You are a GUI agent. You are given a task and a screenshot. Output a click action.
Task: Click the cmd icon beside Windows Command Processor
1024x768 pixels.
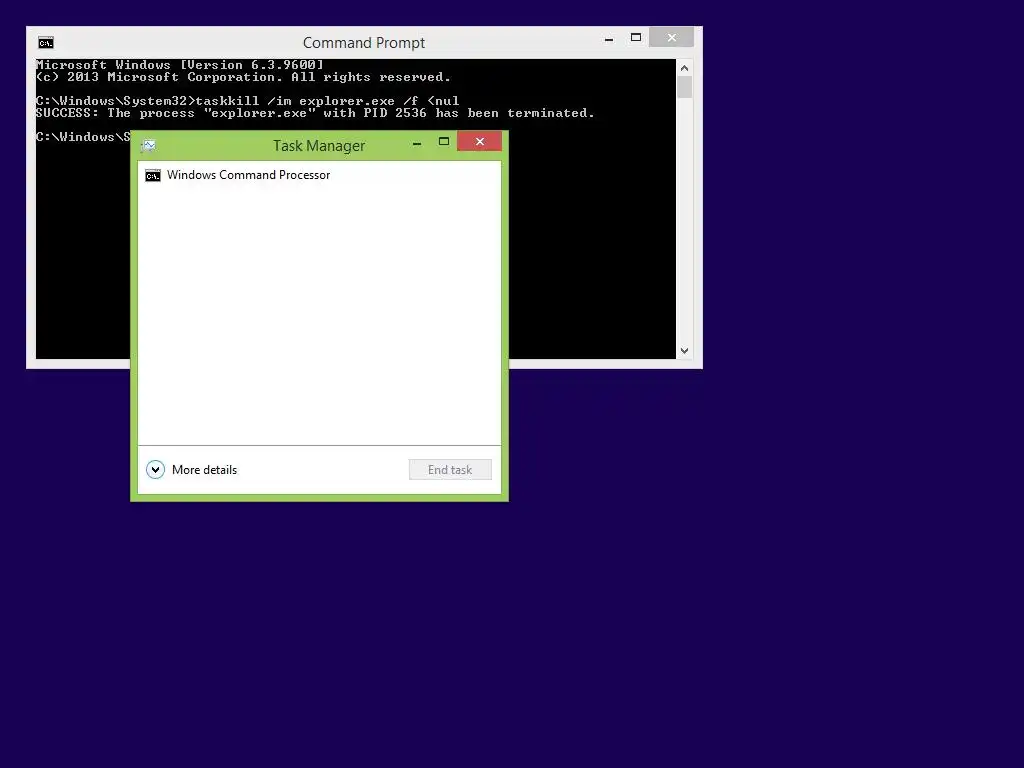(x=153, y=176)
